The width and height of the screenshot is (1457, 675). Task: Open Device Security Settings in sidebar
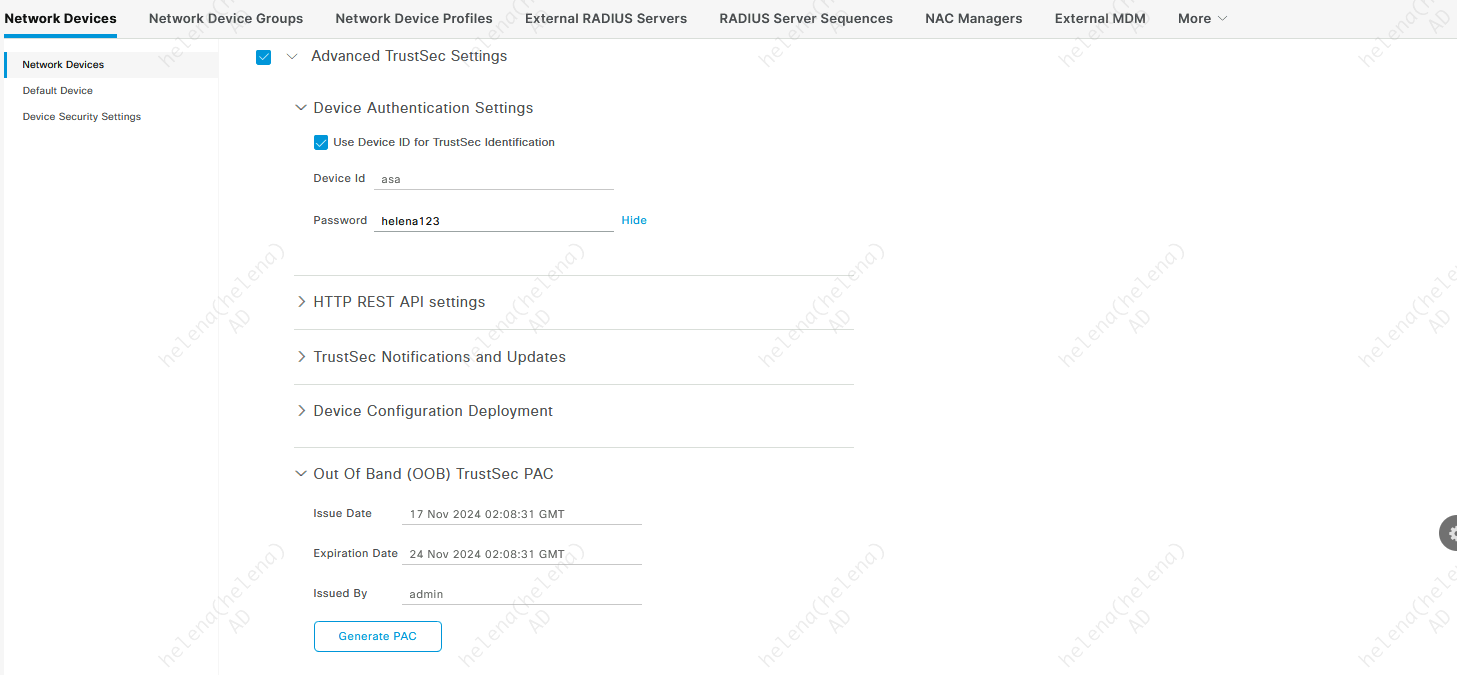(x=82, y=117)
